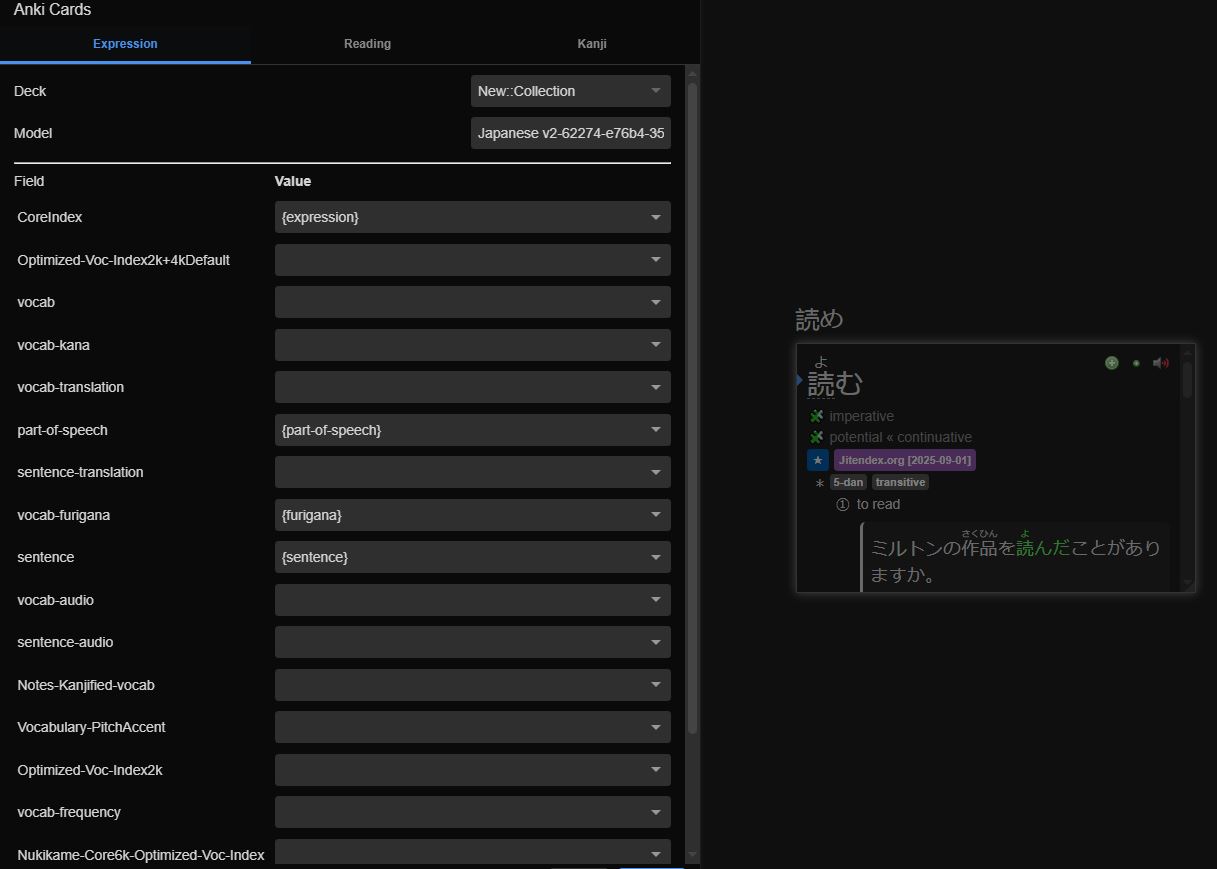The width and height of the screenshot is (1217, 869).
Task: Open the Deck dropdown showing New::Collection
Action: click(570, 91)
